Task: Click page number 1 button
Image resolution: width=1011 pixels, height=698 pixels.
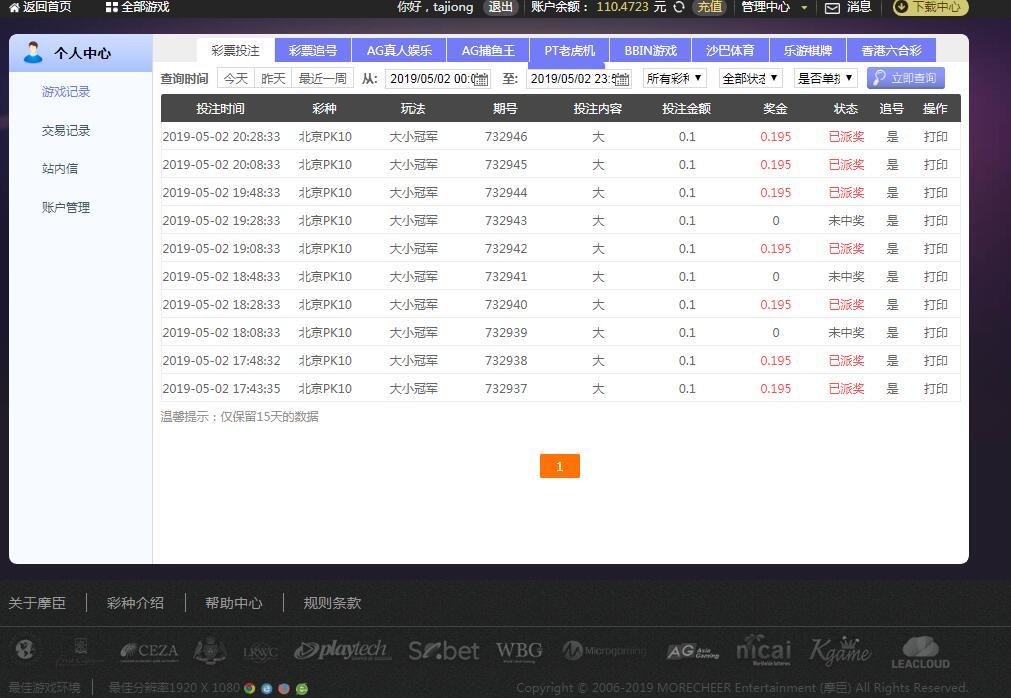Action: [x=559, y=466]
